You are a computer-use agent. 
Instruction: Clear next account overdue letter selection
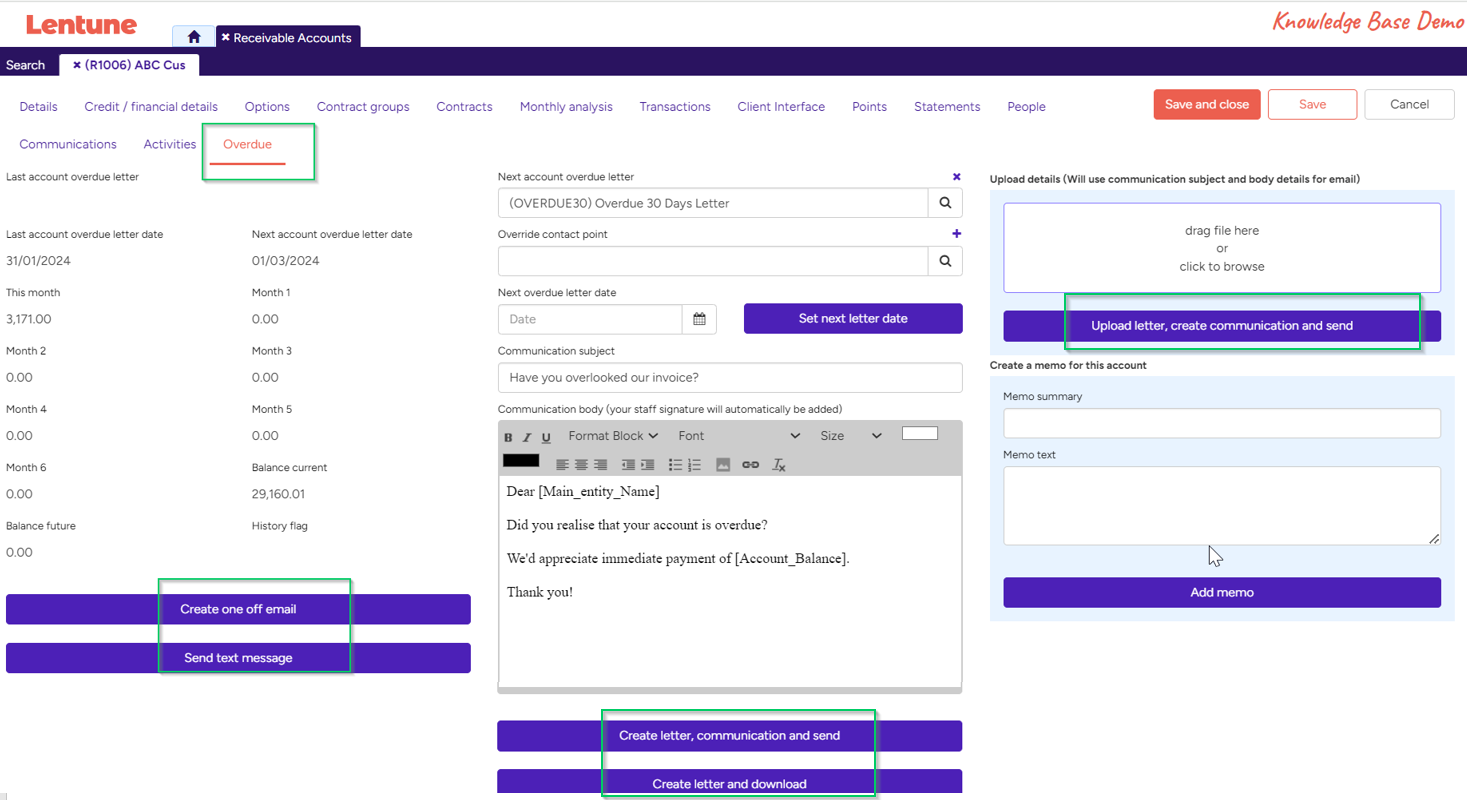coord(956,177)
